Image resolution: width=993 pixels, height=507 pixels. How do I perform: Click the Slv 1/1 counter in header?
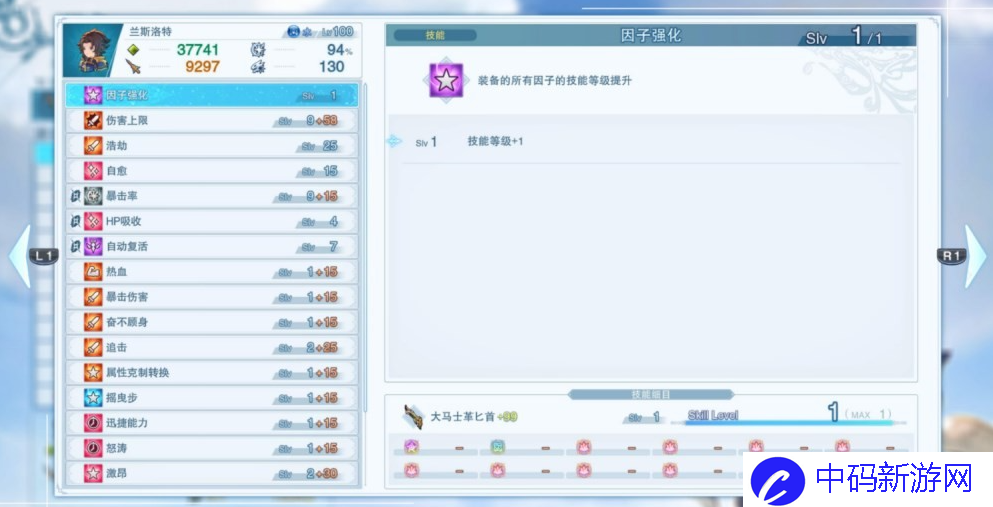844,36
